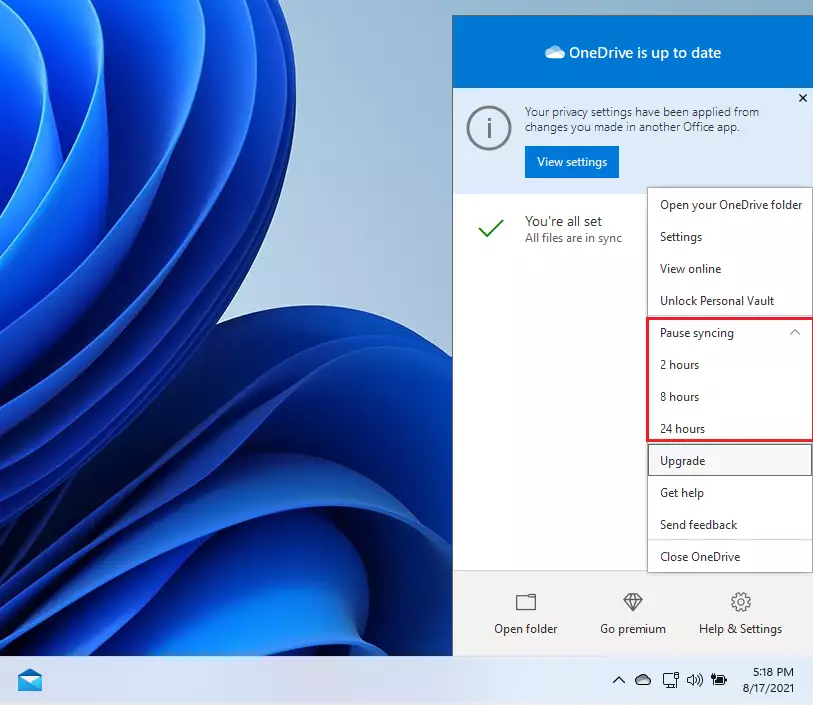Click the Help & Settings gear

coord(741,602)
